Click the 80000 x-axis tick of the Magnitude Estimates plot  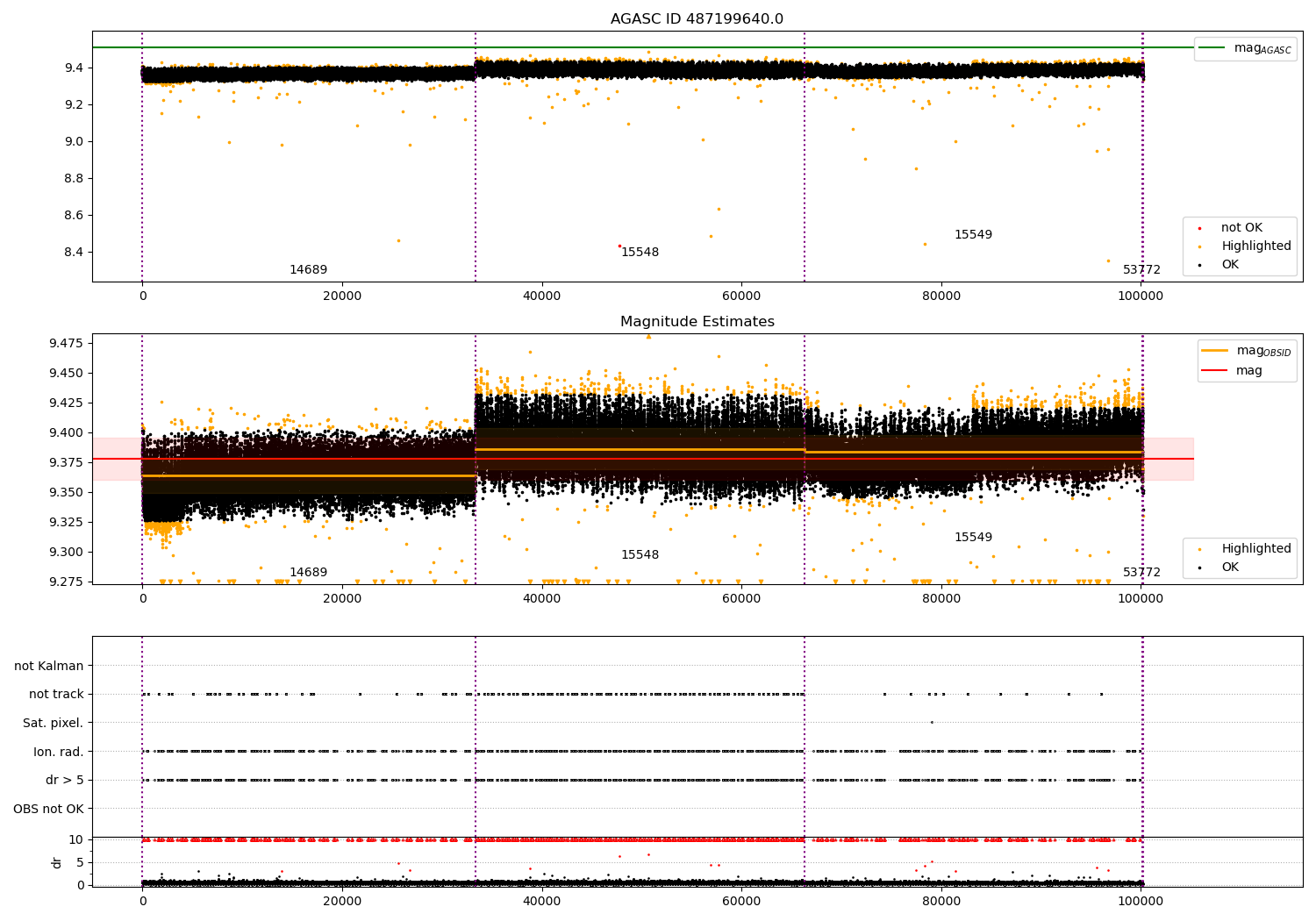pyautogui.click(x=941, y=598)
